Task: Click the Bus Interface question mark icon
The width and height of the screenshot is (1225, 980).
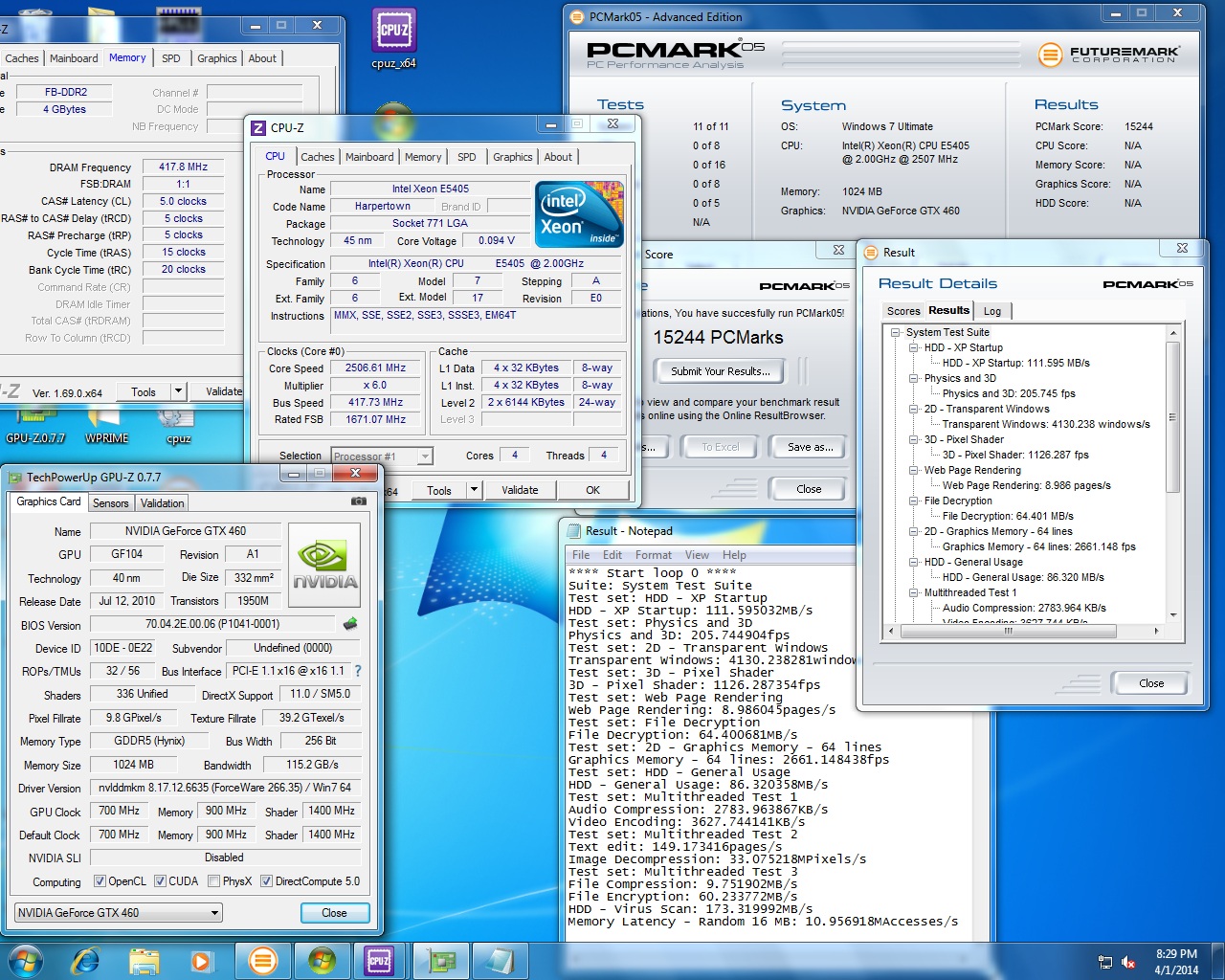Action: point(358,671)
